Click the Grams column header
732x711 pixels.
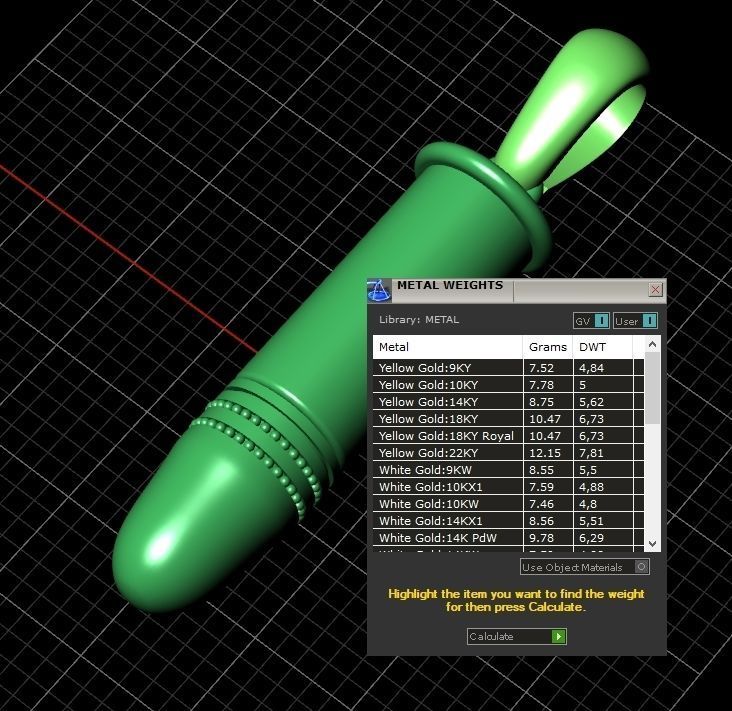coord(548,347)
